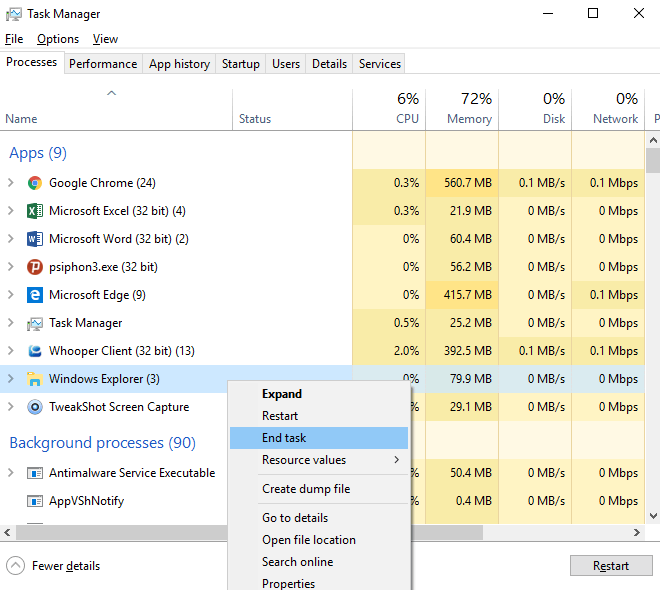The width and height of the screenshot is (660, 590).
Task: Open the View menu
Action: [x=105, y=39]
